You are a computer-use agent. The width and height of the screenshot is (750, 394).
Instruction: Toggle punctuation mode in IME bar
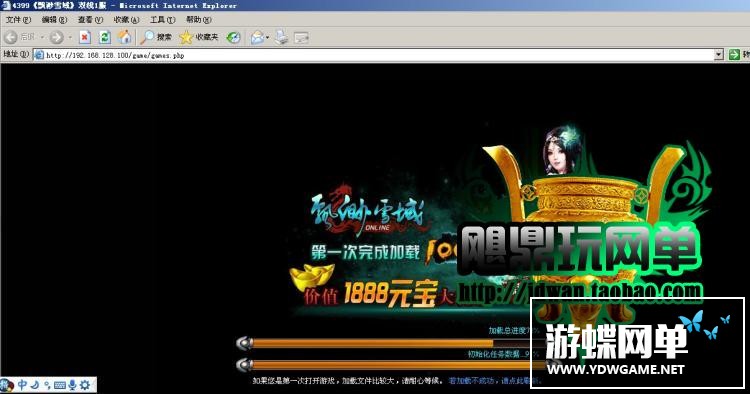[x=47, y=384]
